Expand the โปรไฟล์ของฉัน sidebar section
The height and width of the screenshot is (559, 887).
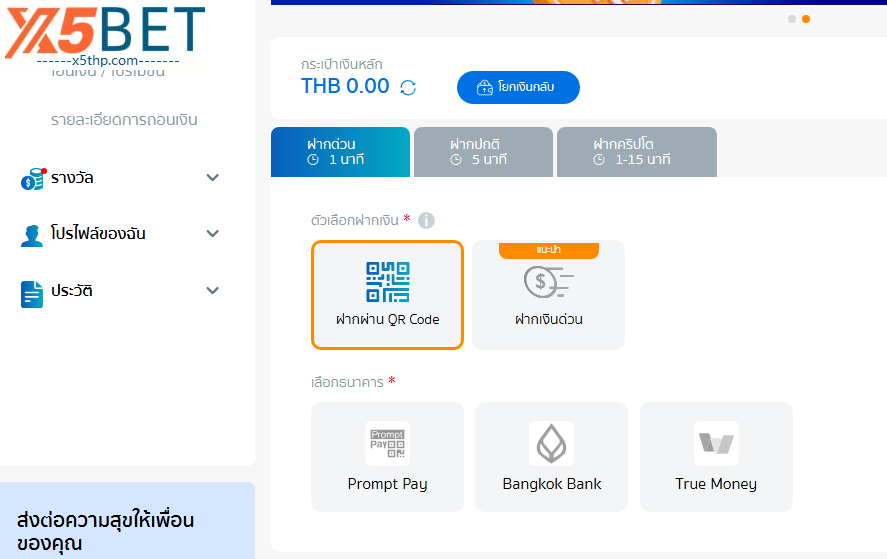[212, 234]
